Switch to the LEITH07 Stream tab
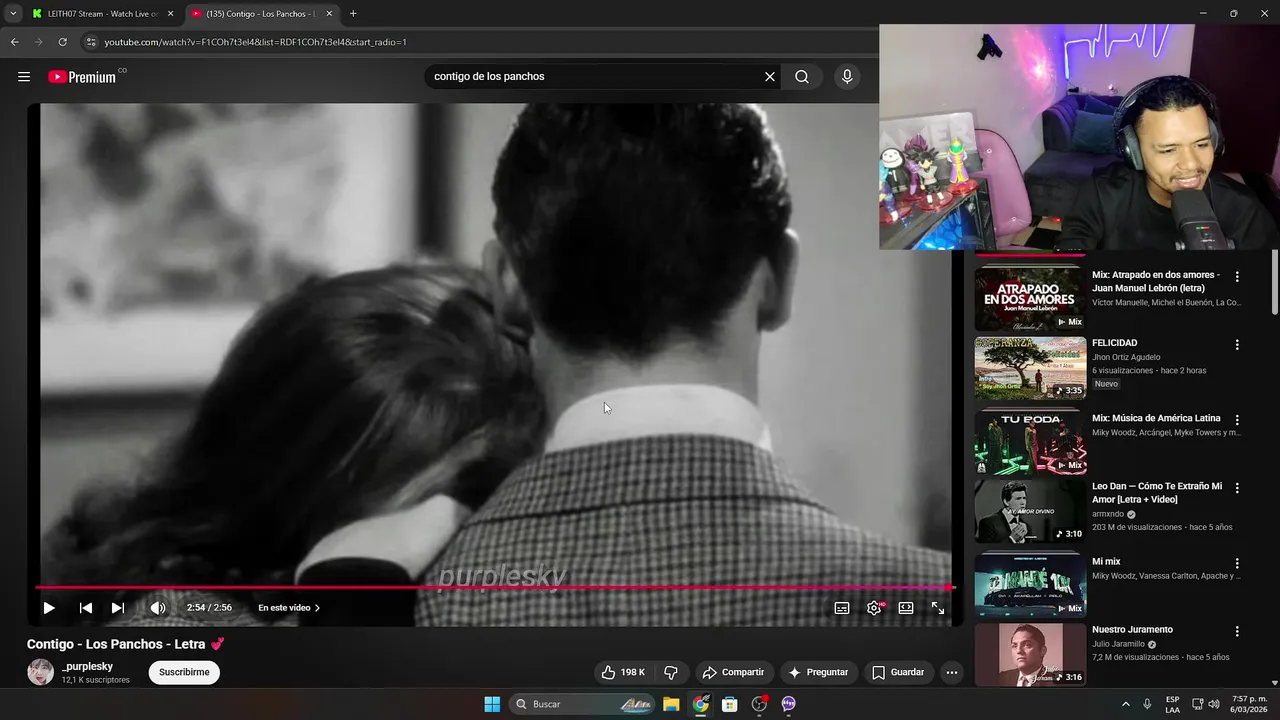The width and height of the screenshot is (1280, 720). [100, 14]
